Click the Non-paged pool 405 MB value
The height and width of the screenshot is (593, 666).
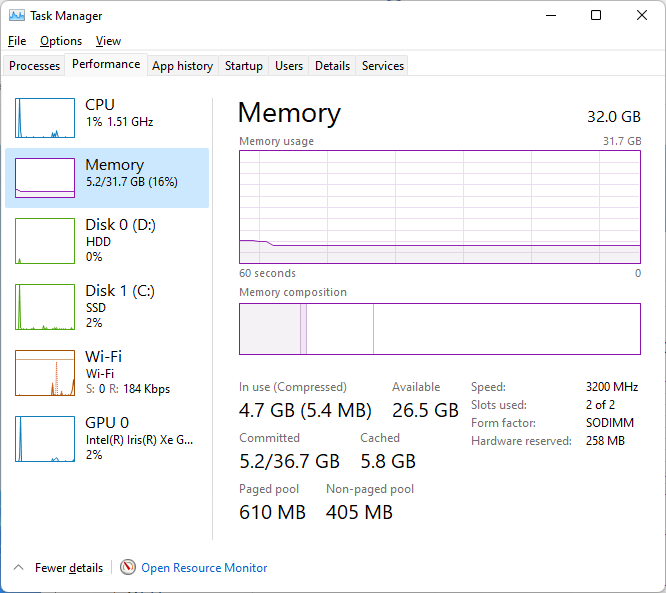point(359,512)
